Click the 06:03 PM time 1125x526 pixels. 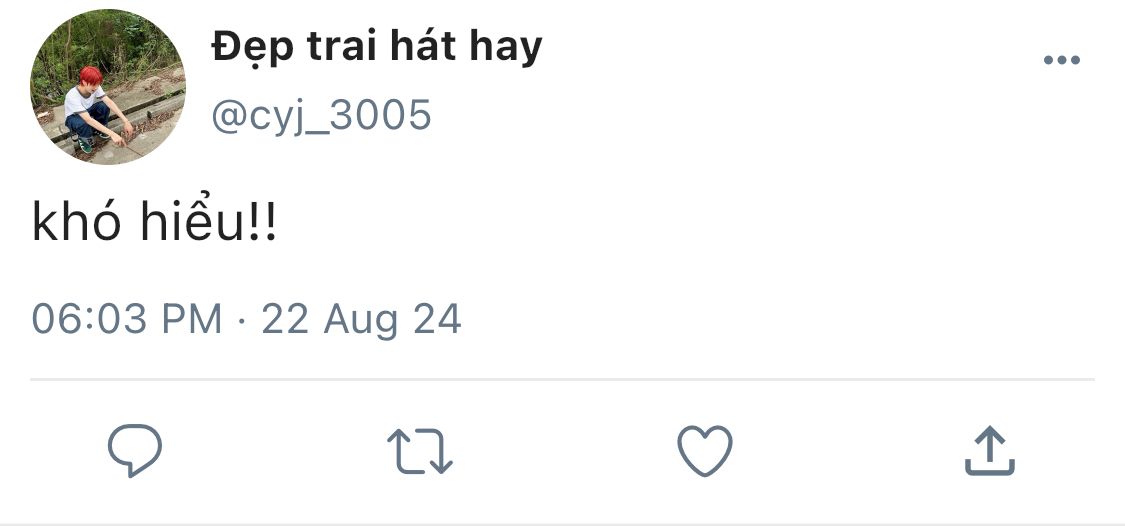coord(127,319)
